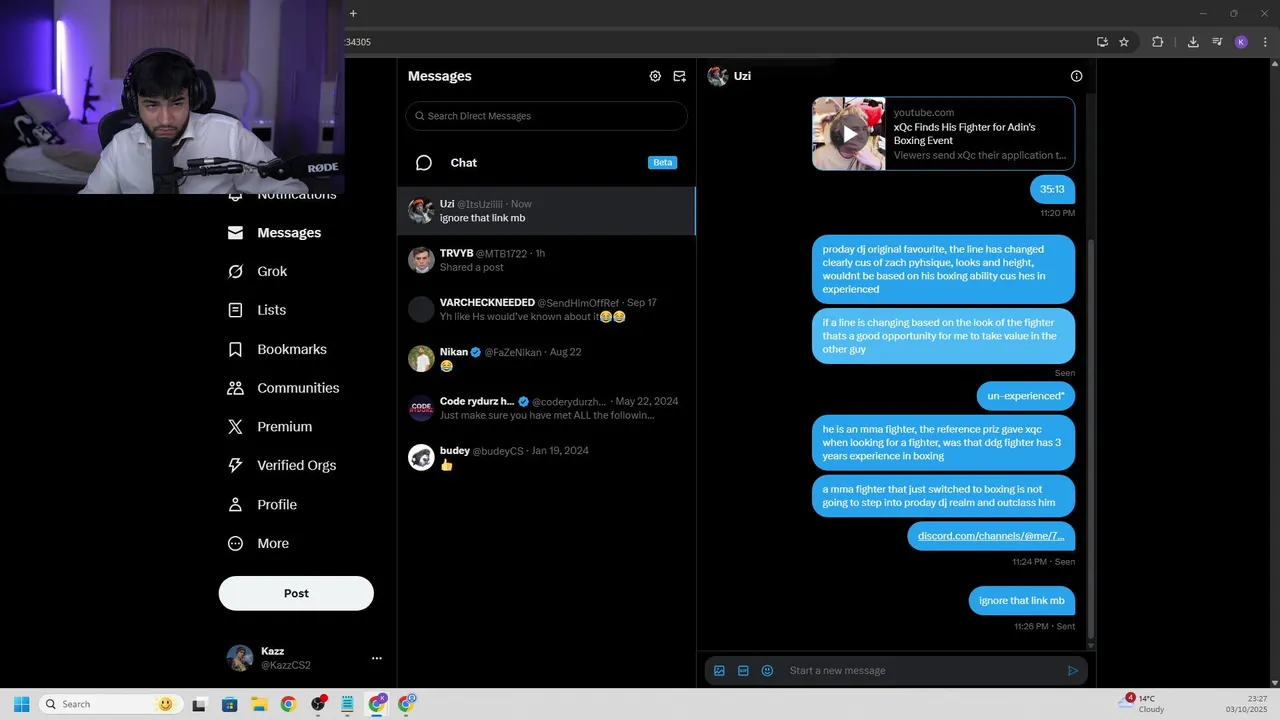Open Chrome downloads icon
The image size is (1280, 720).
tap(1193, 42)
